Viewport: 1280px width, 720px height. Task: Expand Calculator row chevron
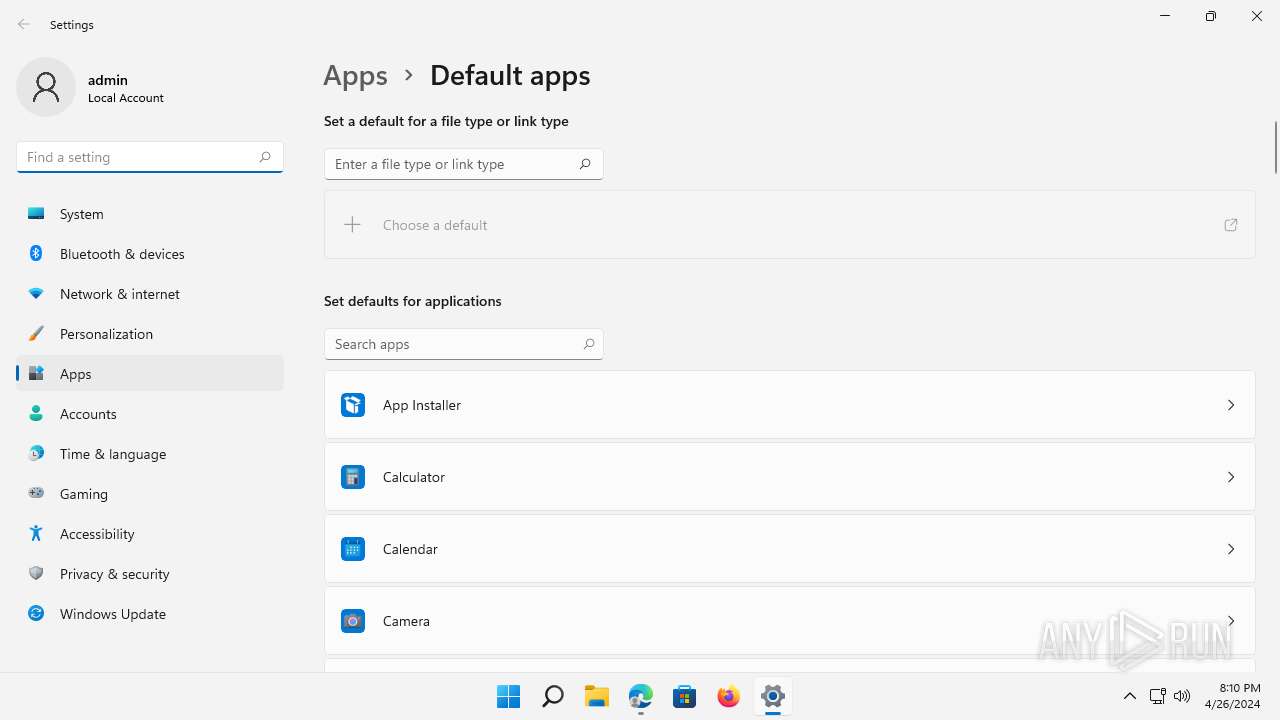(1231, 477)
